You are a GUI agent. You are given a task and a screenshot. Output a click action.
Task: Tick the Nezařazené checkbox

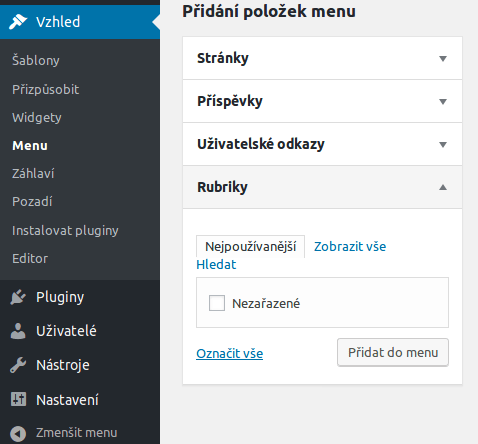[x=217, y=303]
